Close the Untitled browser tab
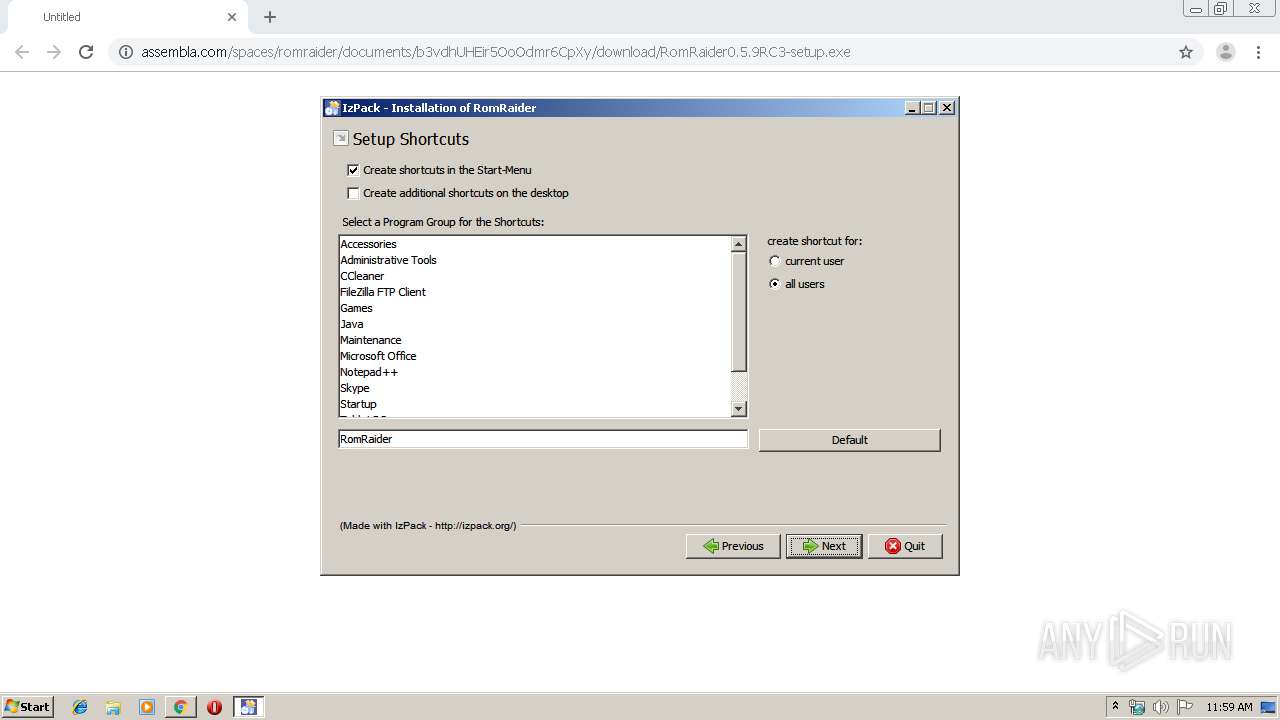This screenshot has height=720, width=1280. (232, 17)
